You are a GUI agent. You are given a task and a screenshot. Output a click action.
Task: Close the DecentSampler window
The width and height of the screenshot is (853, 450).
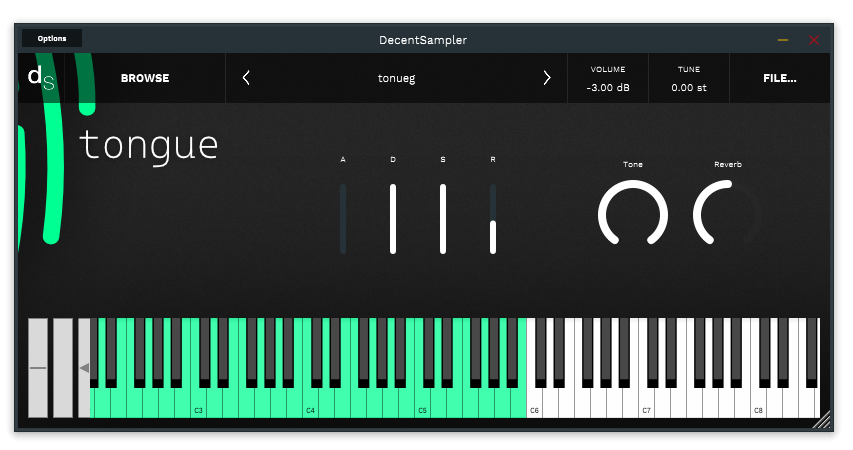[814, 40]
